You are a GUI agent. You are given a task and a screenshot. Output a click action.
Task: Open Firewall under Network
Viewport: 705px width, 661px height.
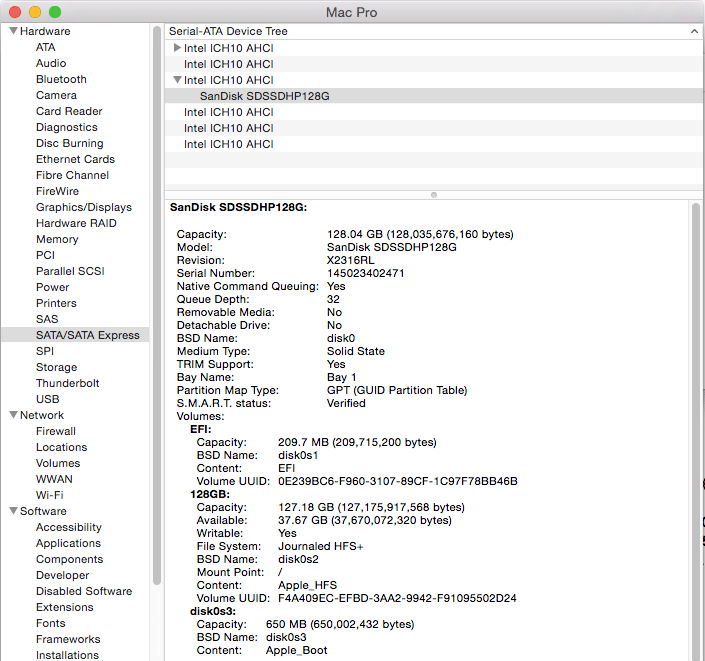[x=56, y=431]
